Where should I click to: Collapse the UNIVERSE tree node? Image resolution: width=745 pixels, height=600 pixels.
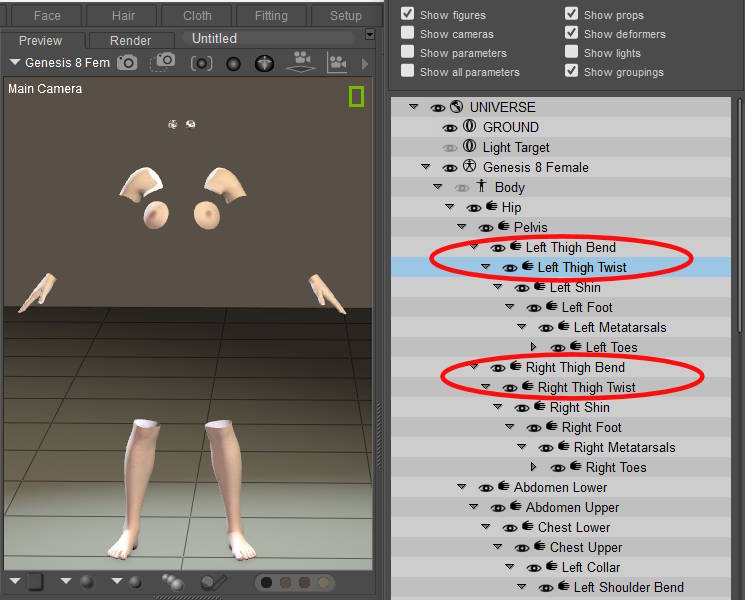[x=414, y=107]
